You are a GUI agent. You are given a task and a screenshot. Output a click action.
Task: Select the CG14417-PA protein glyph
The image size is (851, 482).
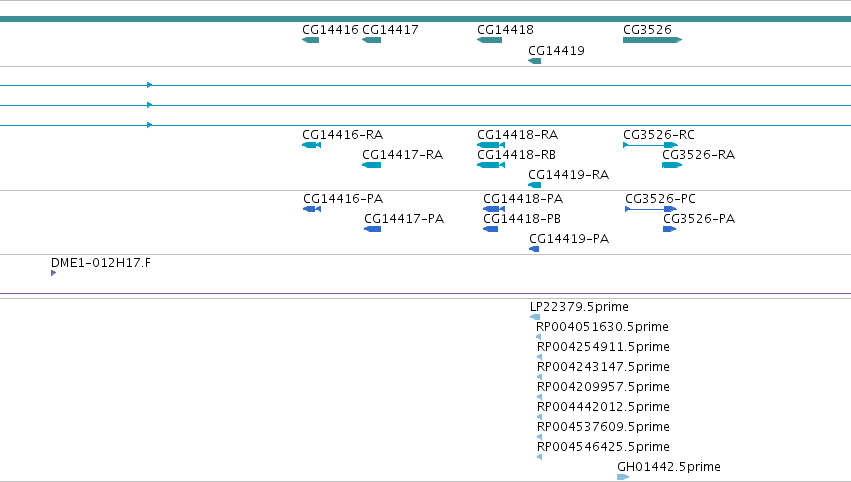point(372,229)
